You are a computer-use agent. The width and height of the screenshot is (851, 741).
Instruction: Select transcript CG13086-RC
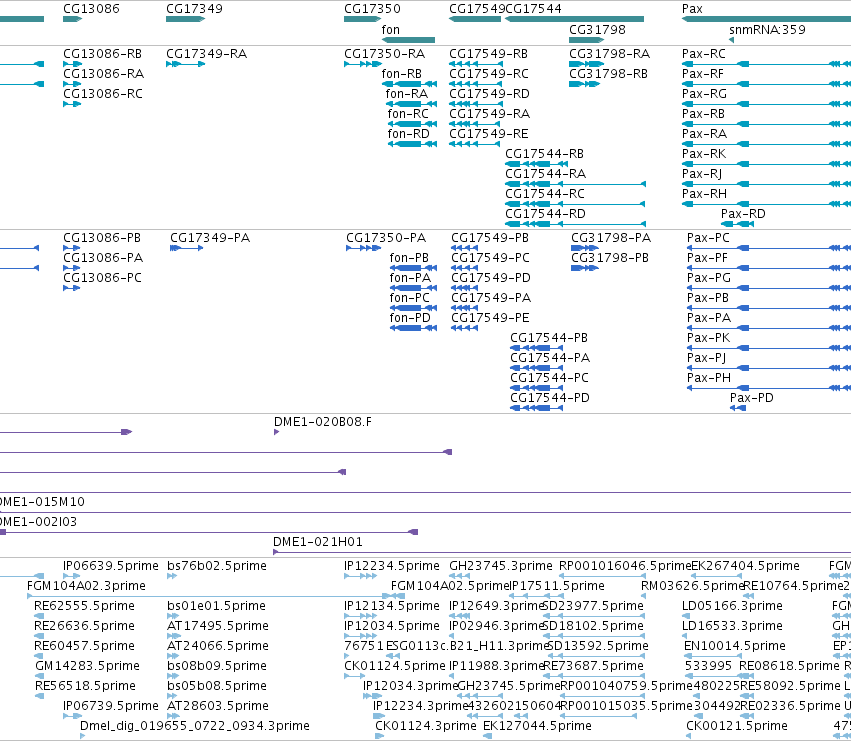tap(103, 94)
